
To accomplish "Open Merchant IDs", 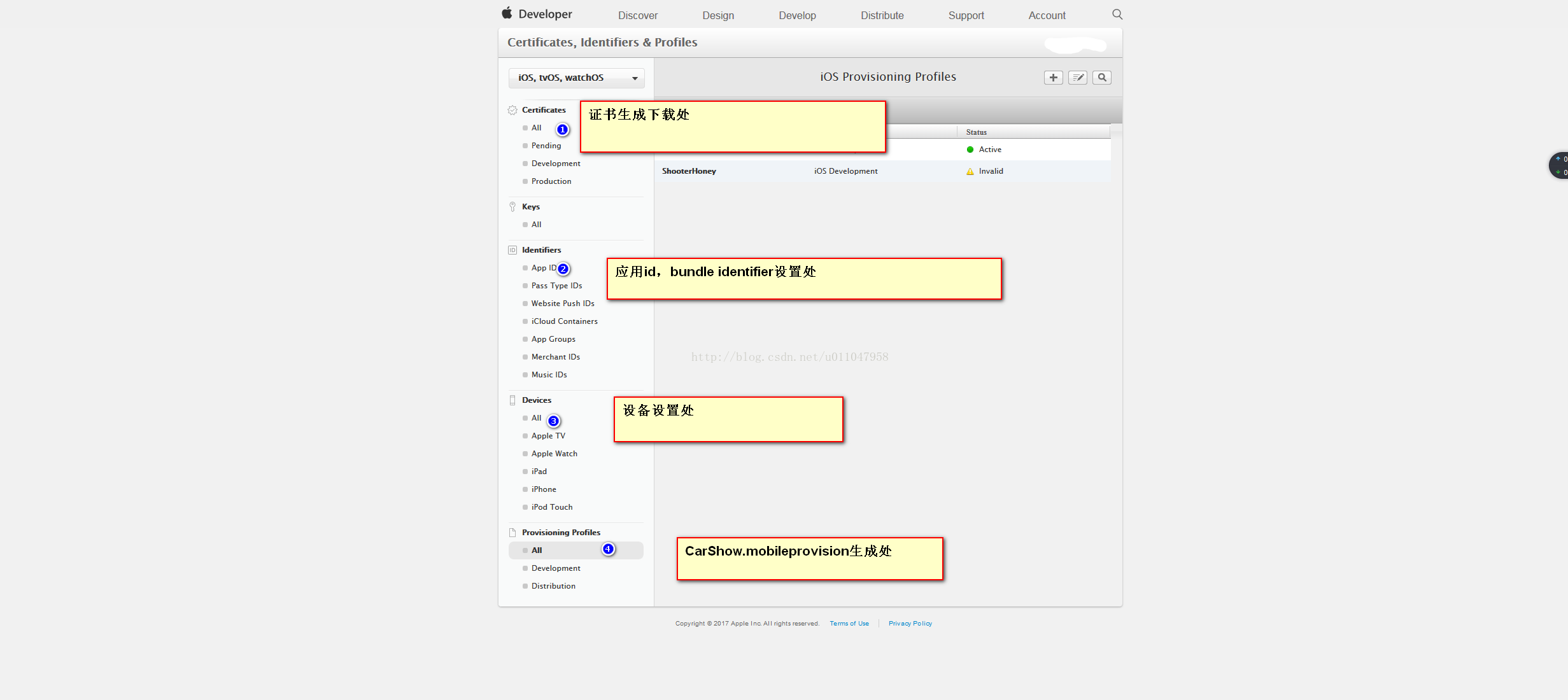I will [556, 357].
